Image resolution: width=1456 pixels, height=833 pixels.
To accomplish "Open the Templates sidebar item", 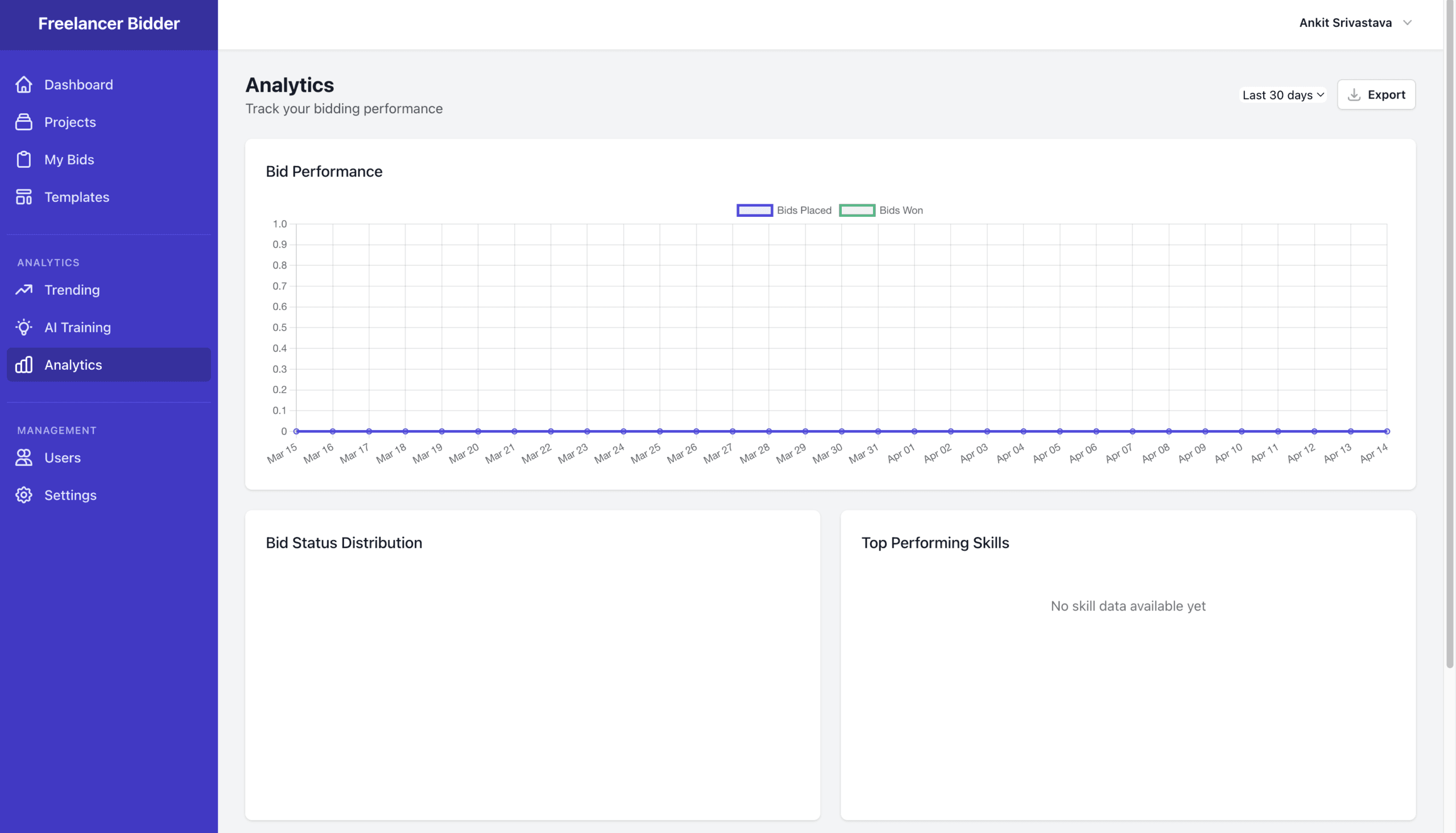I will (77, 197).
